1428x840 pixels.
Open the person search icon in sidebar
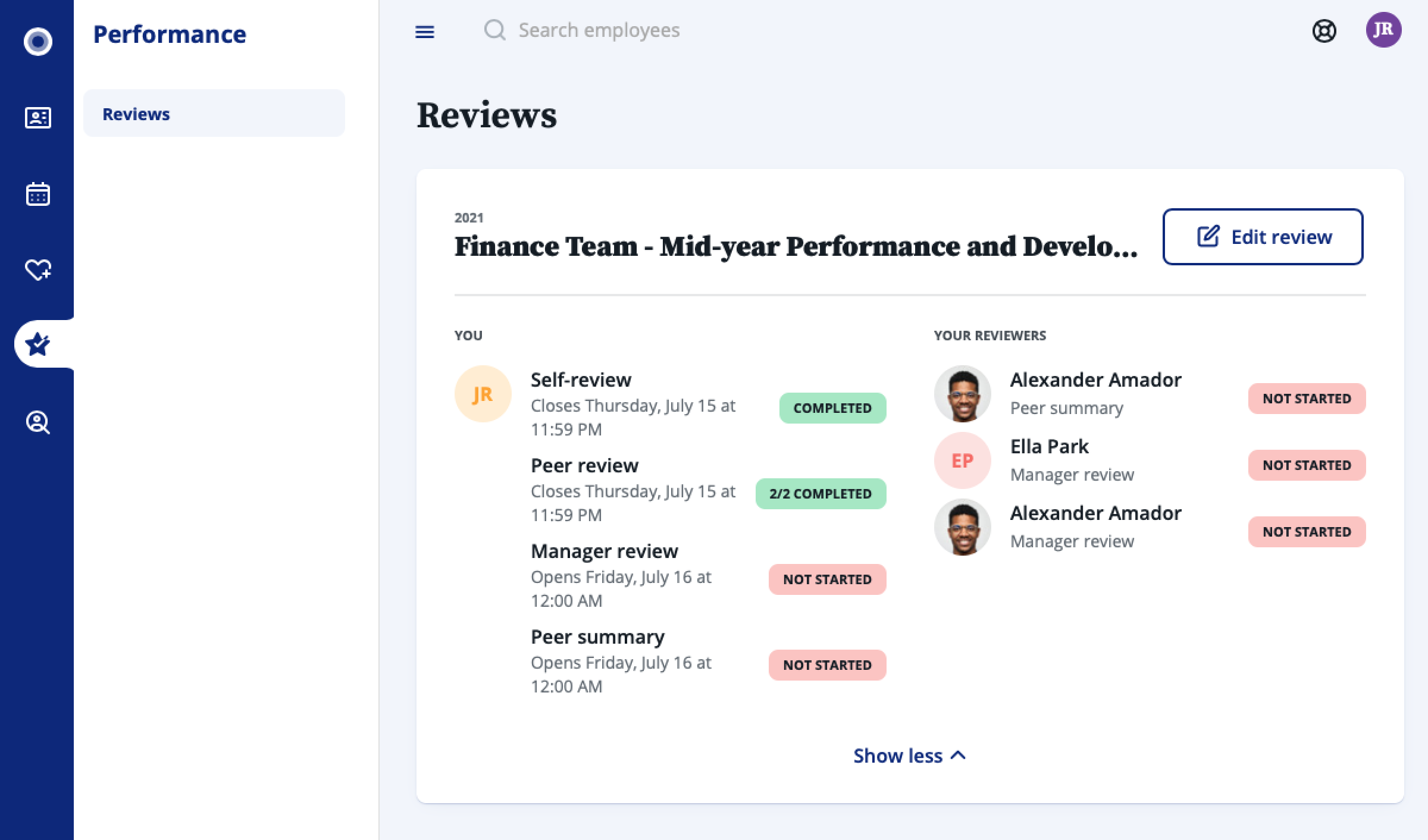37,422
